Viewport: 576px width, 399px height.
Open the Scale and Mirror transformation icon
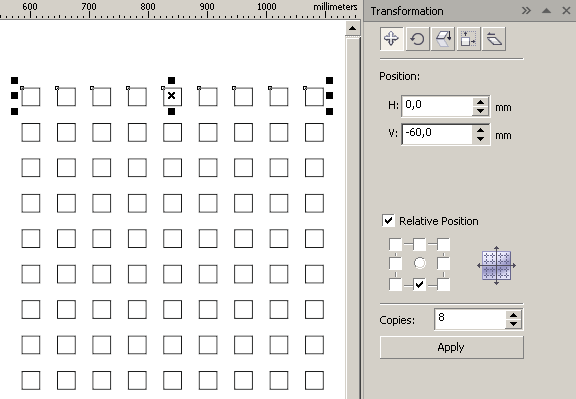443,39
